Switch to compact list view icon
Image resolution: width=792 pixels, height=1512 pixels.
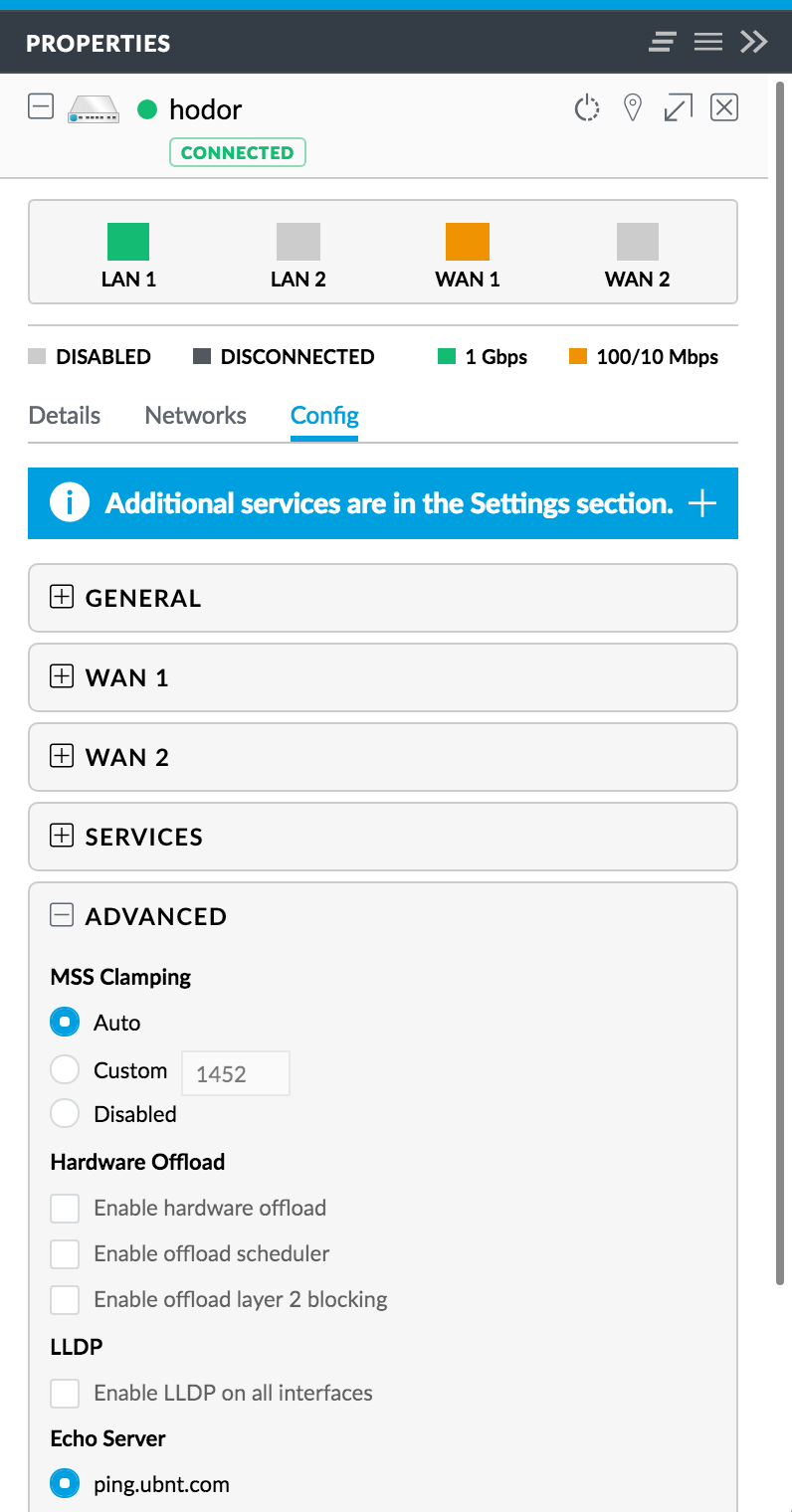coord(663,42)
